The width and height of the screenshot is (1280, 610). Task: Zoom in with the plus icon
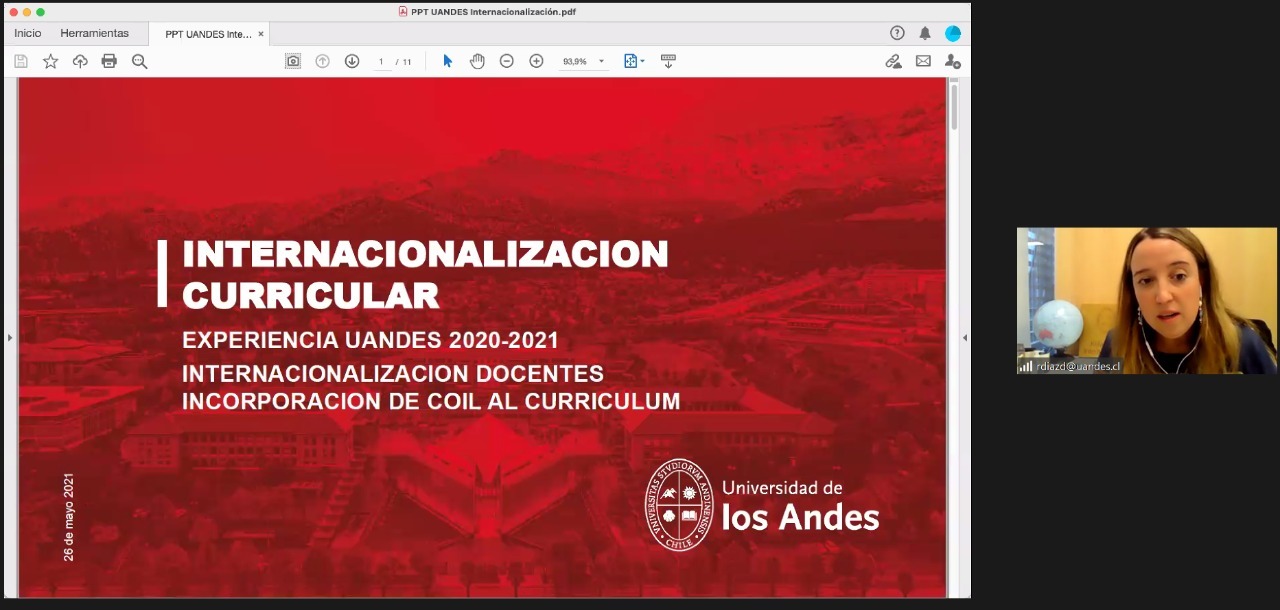[x=536, y=61]
